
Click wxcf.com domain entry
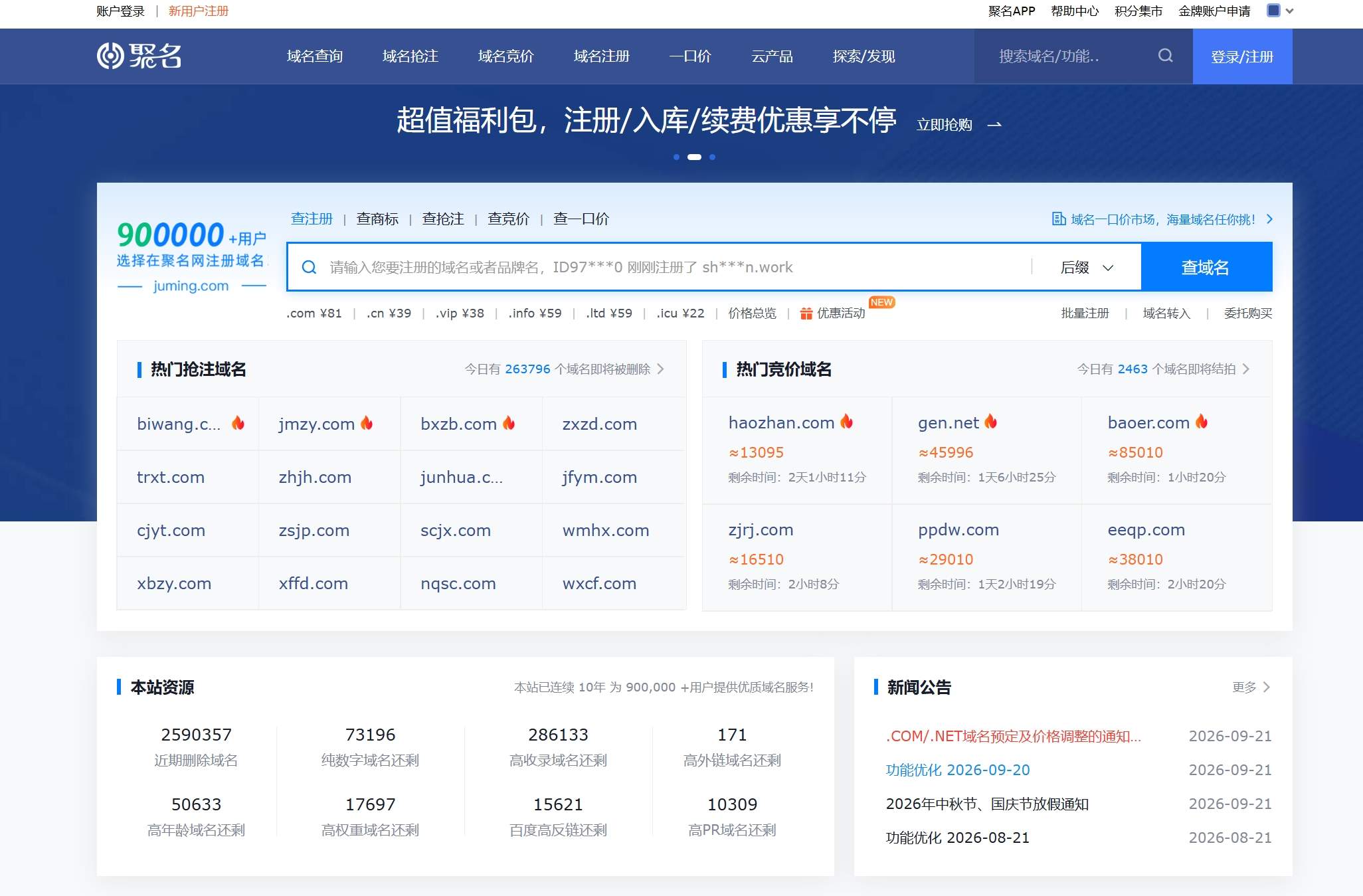(599, 583)
